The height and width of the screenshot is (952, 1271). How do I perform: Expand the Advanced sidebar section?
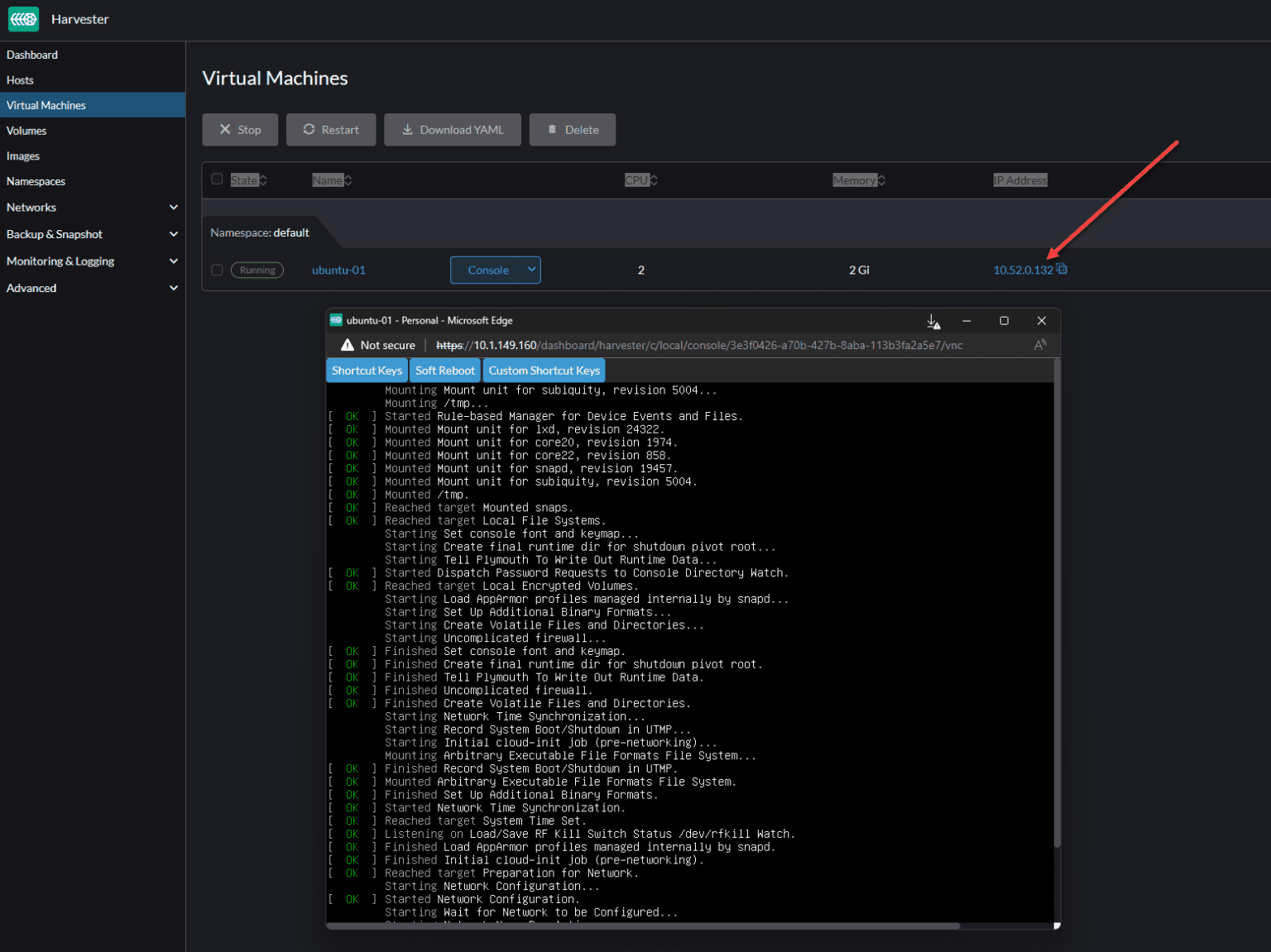pyautogui.click(x=174, y=288)
